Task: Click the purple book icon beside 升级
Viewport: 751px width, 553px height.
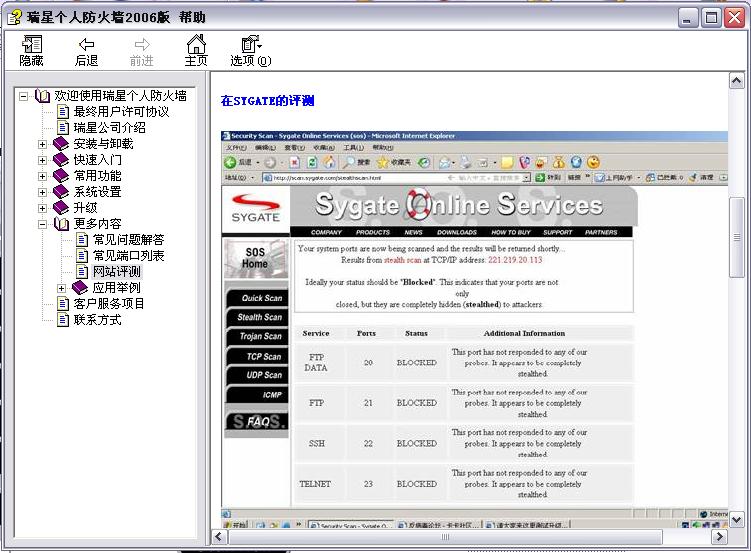Action: coord(61,208)
